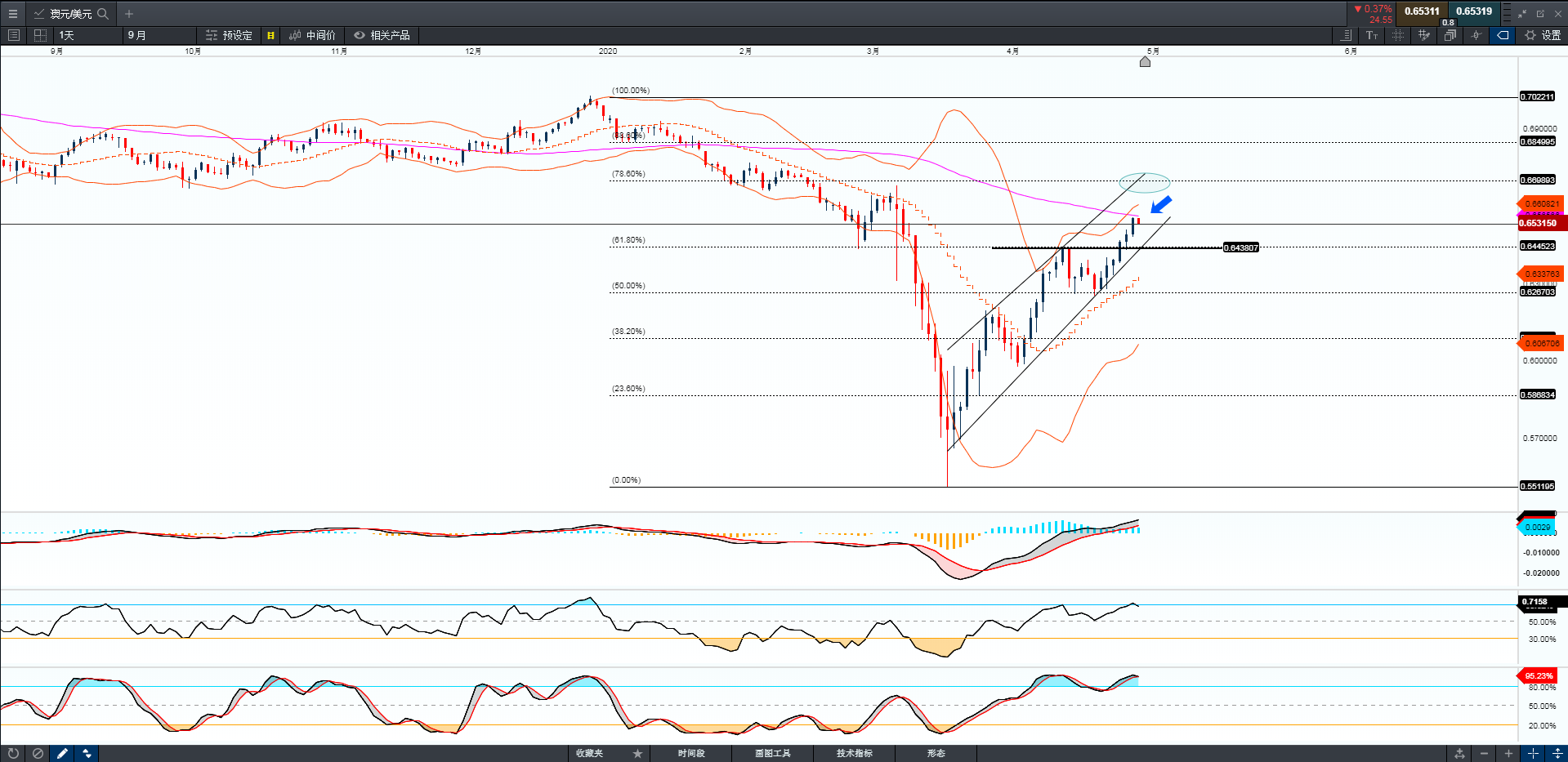Click stochastic value label 95.23%
The height and width of the screenshot is (762, 1568).
(1538, 675)
